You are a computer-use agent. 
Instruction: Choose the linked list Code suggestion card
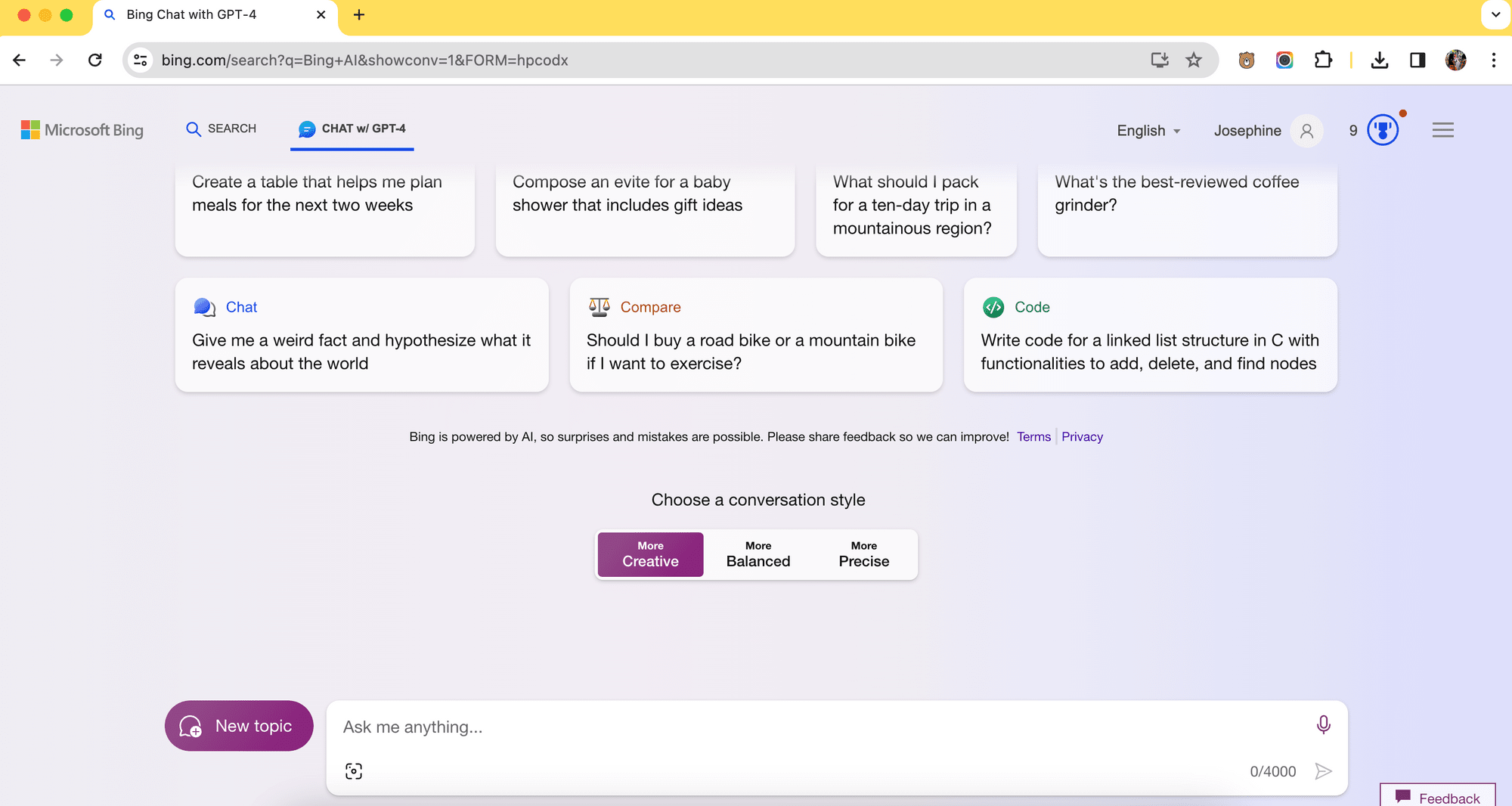click(x=1150, y=334)
